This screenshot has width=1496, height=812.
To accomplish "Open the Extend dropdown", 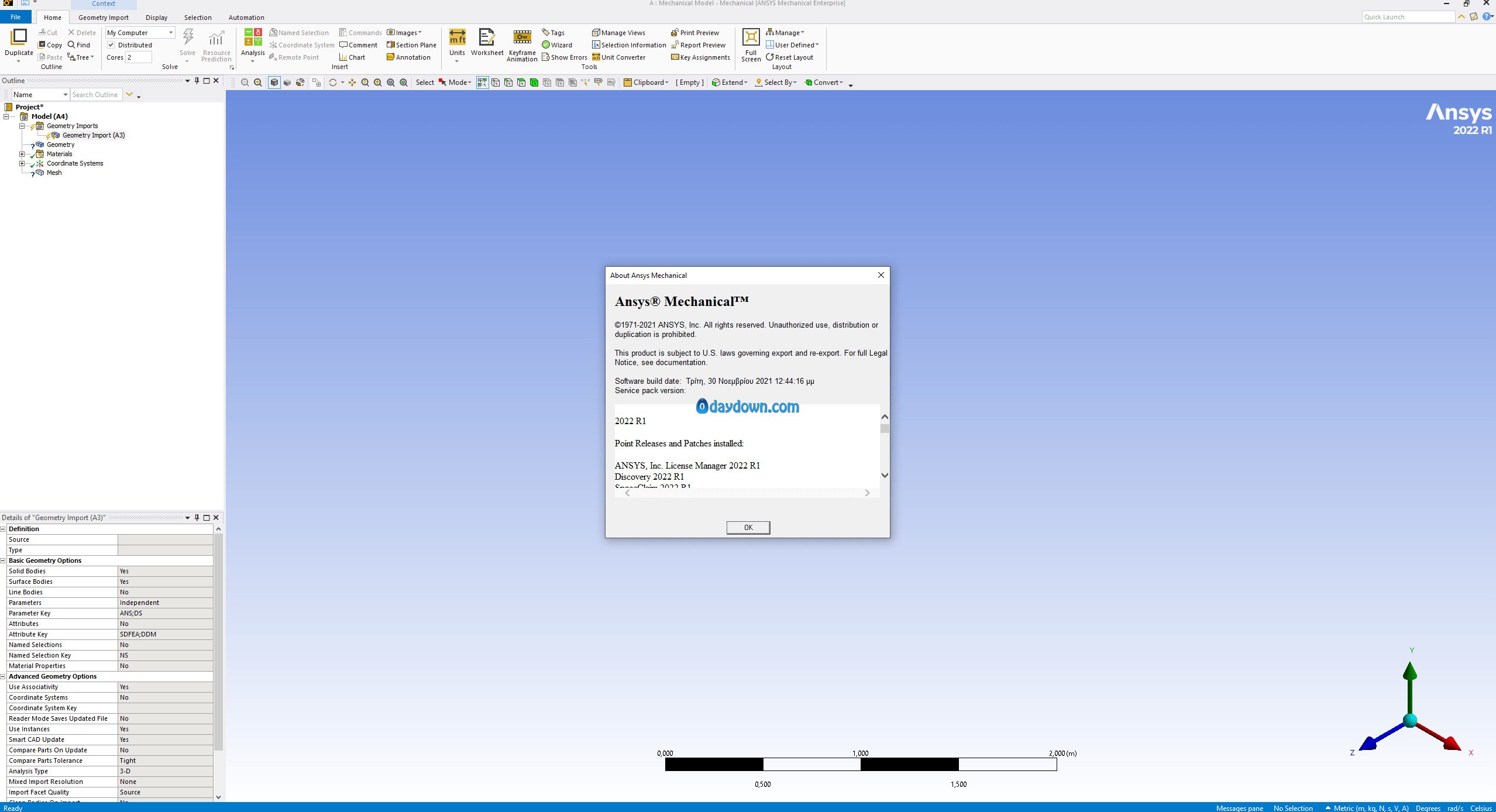I will coord(730,82).
